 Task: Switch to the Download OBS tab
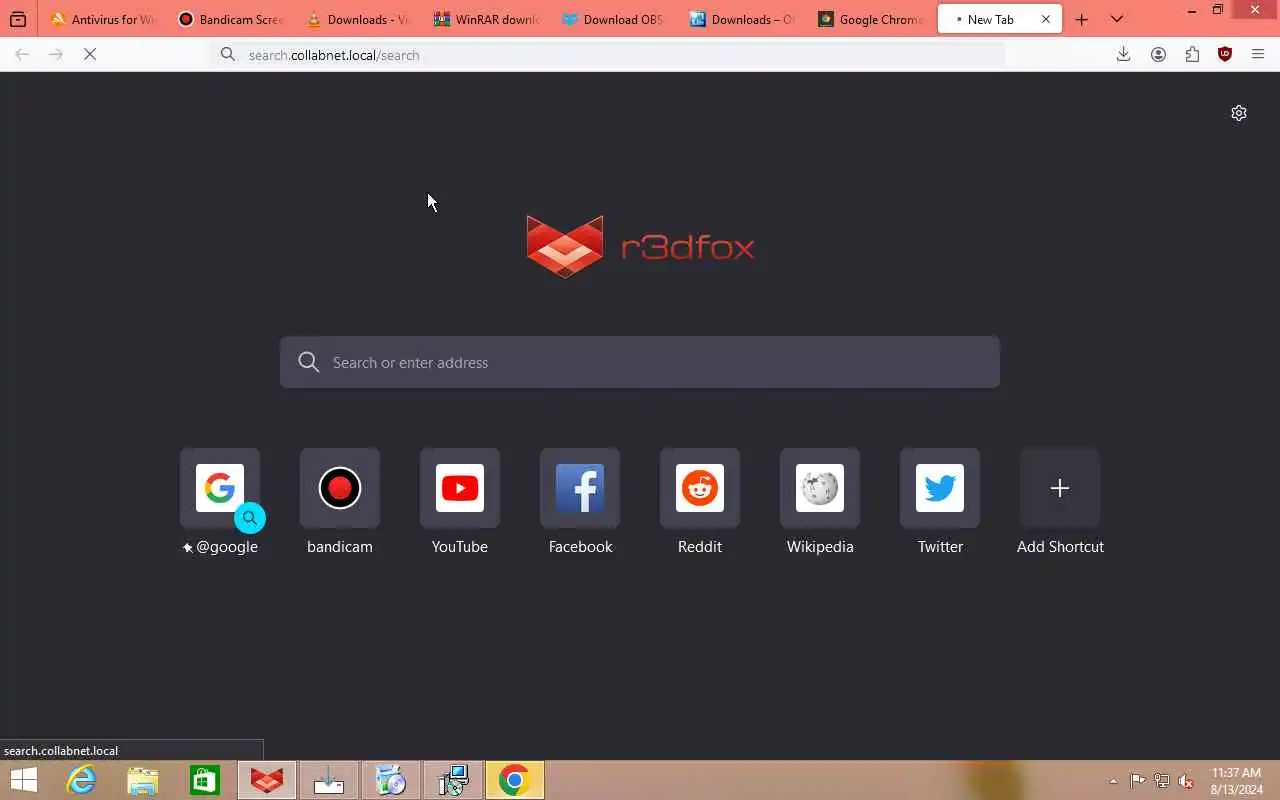pos(614,19)
